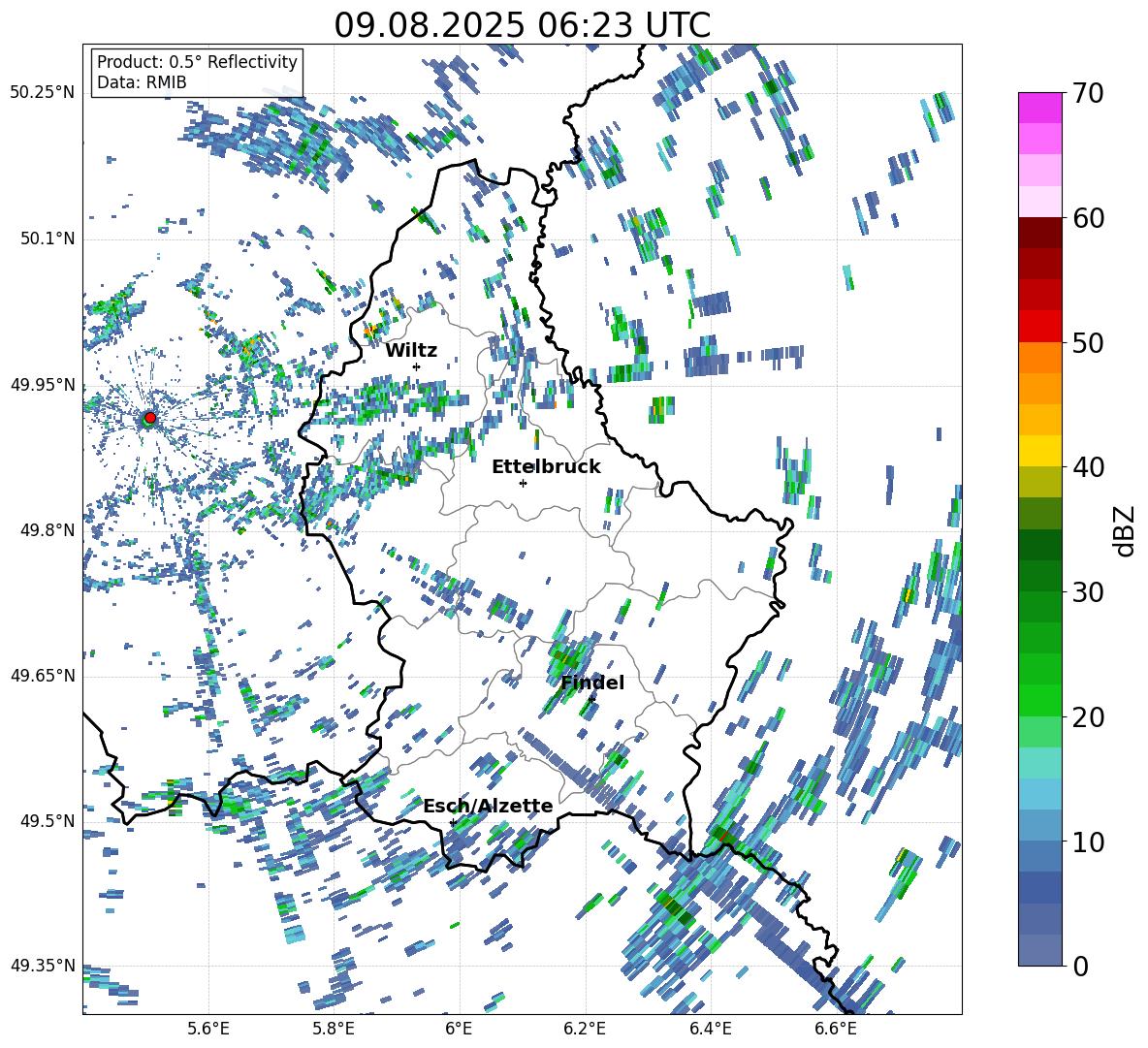
Task: Click the Wiltz city label
Action: [411, 351]
